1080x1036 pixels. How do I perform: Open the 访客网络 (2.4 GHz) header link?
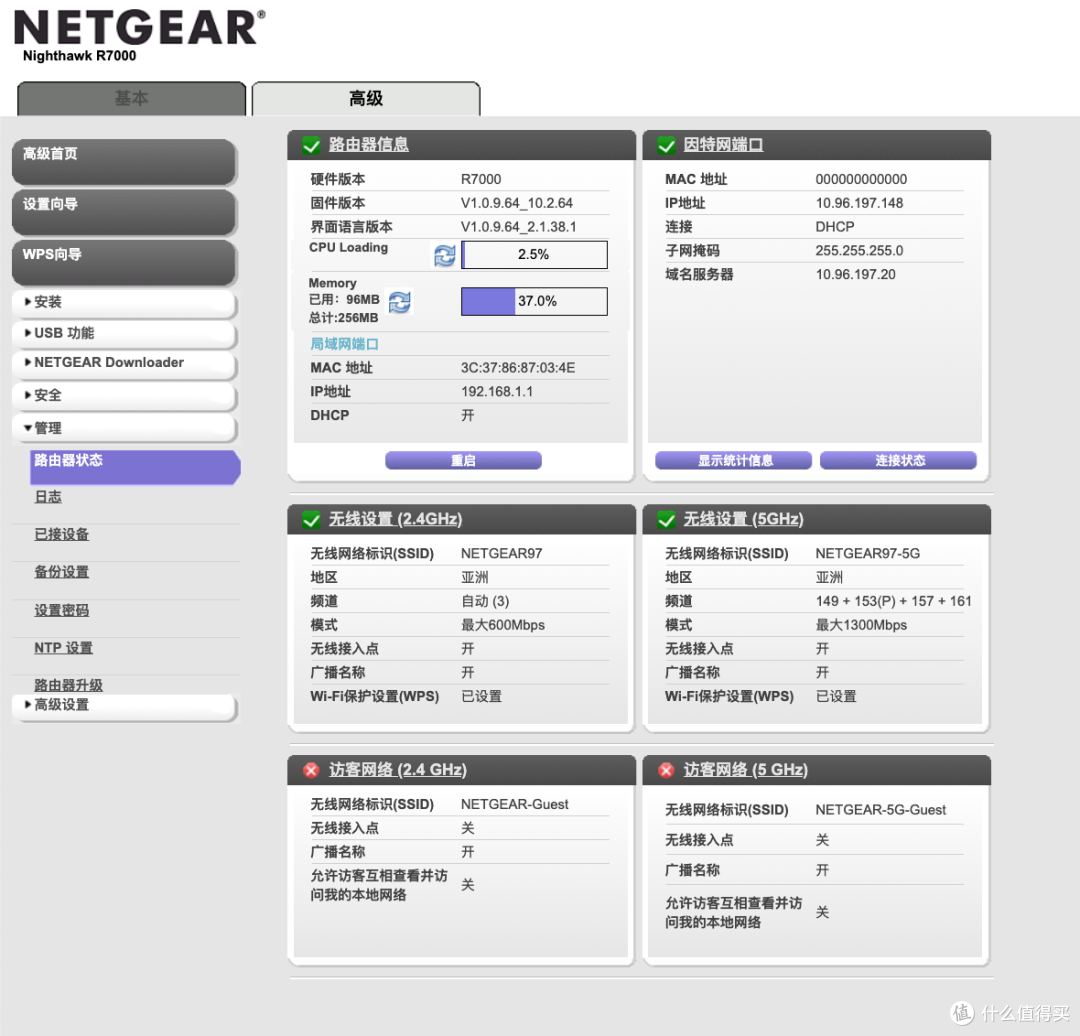(397, 769)
